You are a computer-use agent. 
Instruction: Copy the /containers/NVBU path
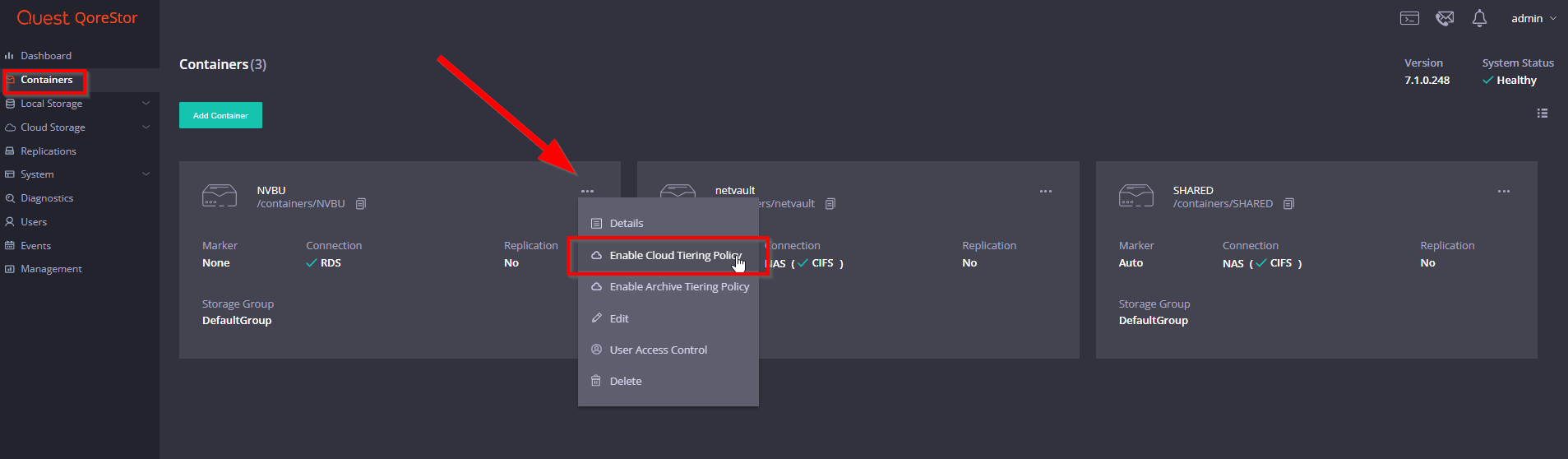coord(361,204)
